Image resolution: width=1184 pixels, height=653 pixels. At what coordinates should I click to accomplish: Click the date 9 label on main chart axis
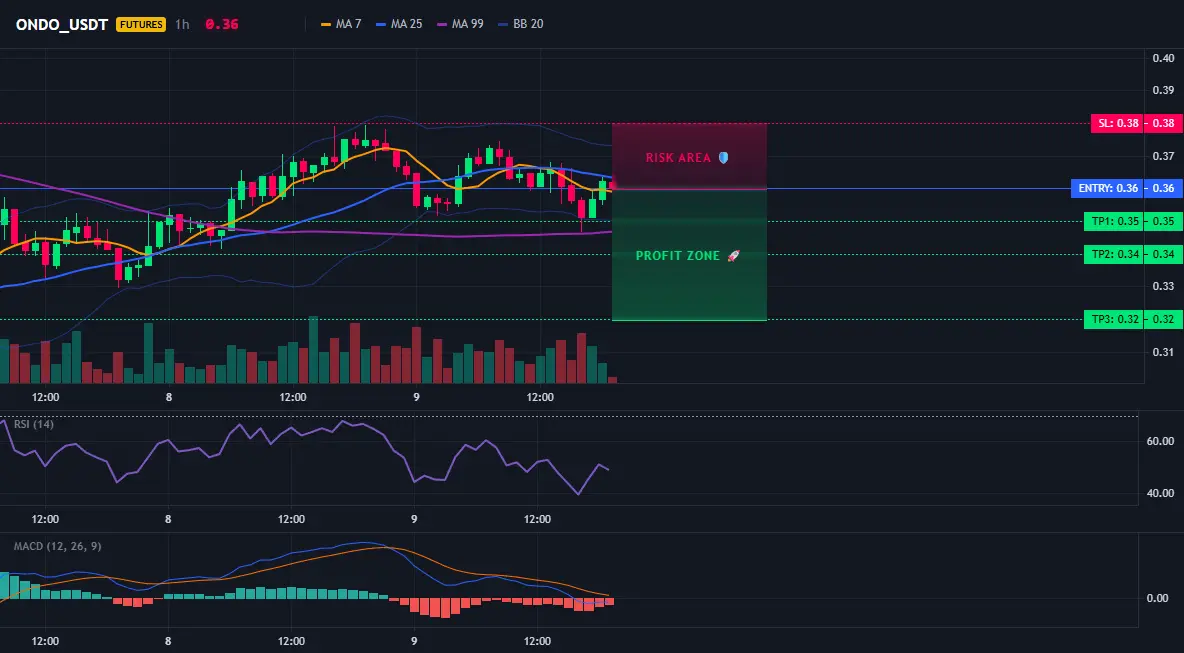tap(416, 397)
